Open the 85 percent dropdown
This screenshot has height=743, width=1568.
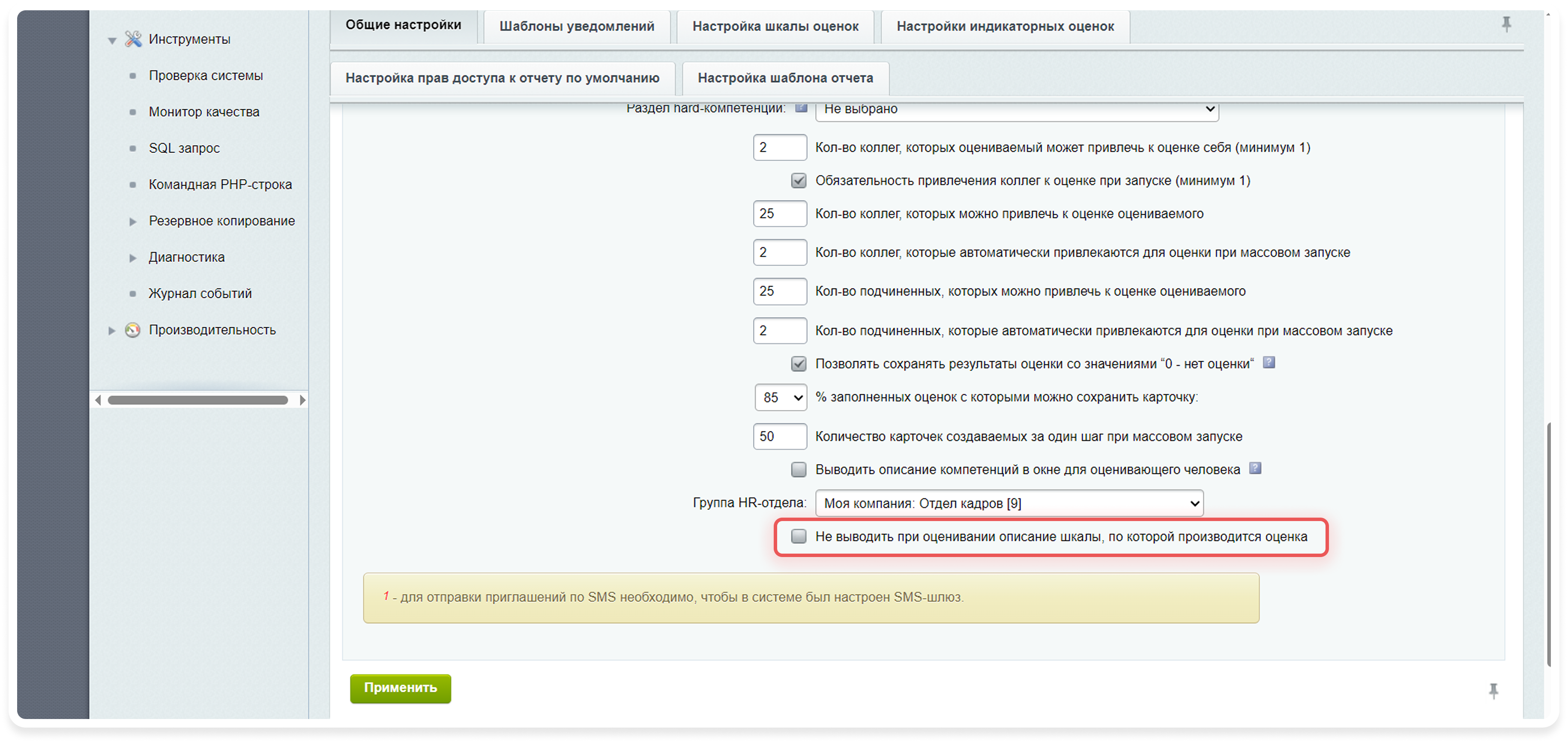(x=781, y=398)
